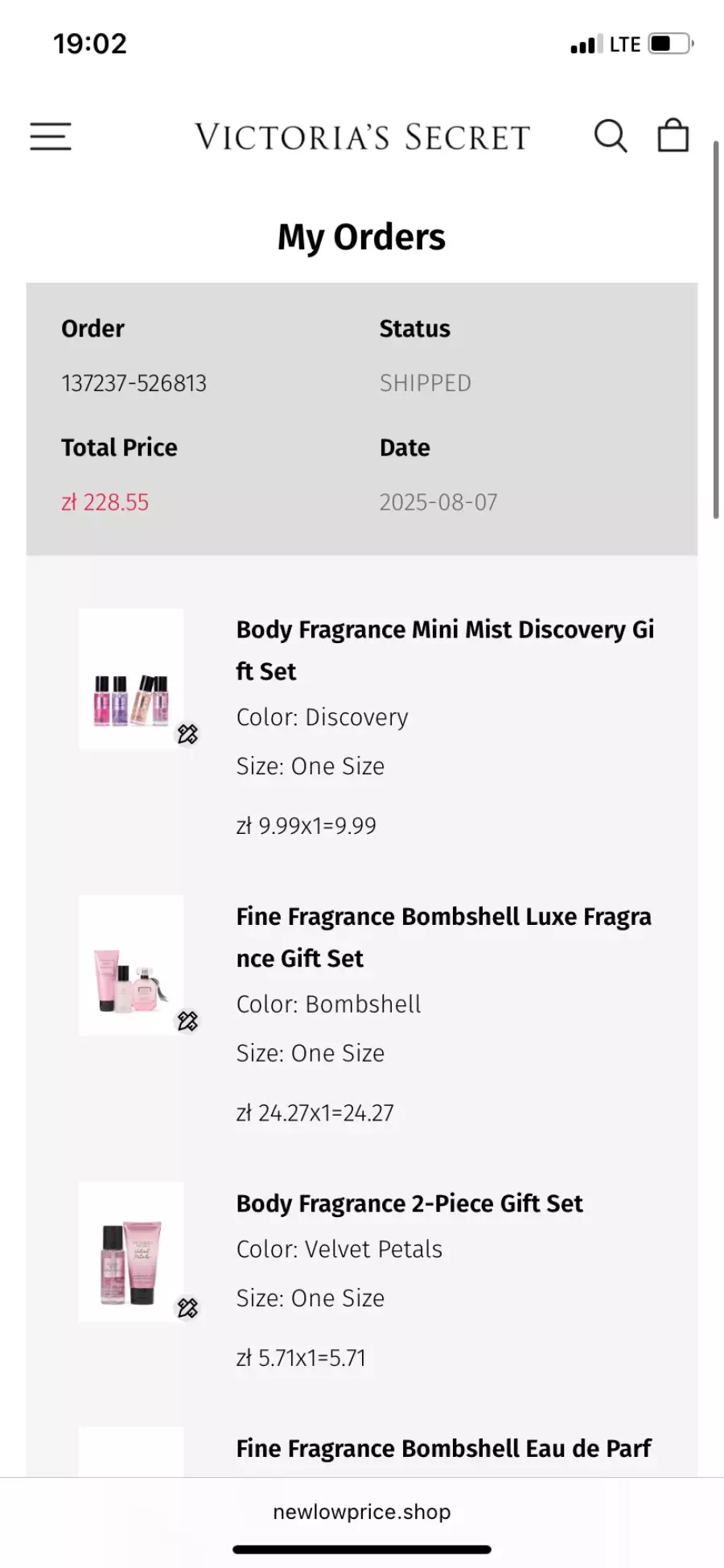This screenshot has height=1568, width=724.
Task: Tap the newlowprice.shop address bar
Action: [x=362, y=1512]
